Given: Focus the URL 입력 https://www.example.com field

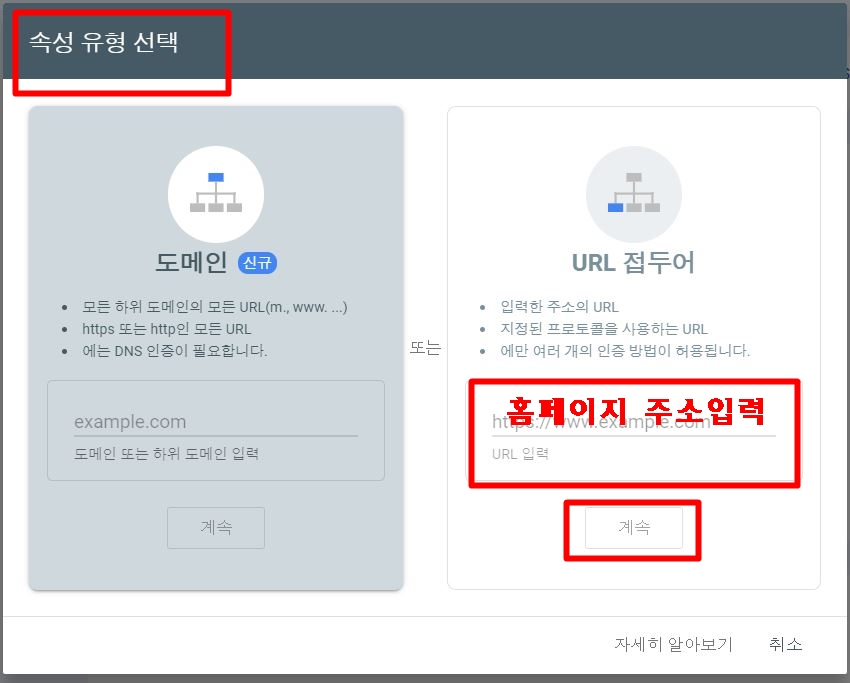Looking at the screenshot, I should pos(634,422).
